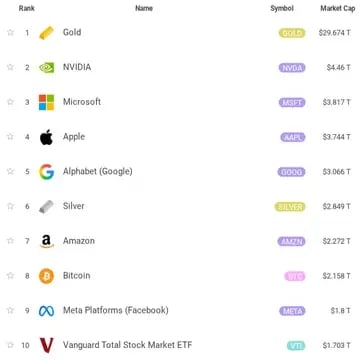Toggle favorite star for Apple
This screenshot has height=360, width=360.
click(11, 137)
